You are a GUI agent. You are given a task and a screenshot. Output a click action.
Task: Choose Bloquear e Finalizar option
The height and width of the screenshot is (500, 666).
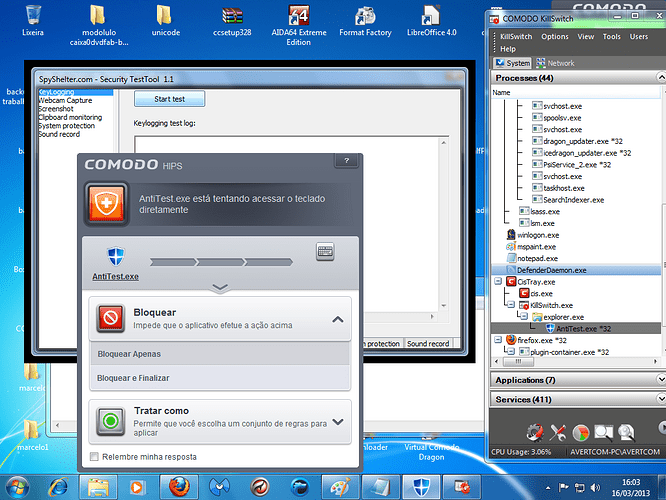tap(220, 378)
